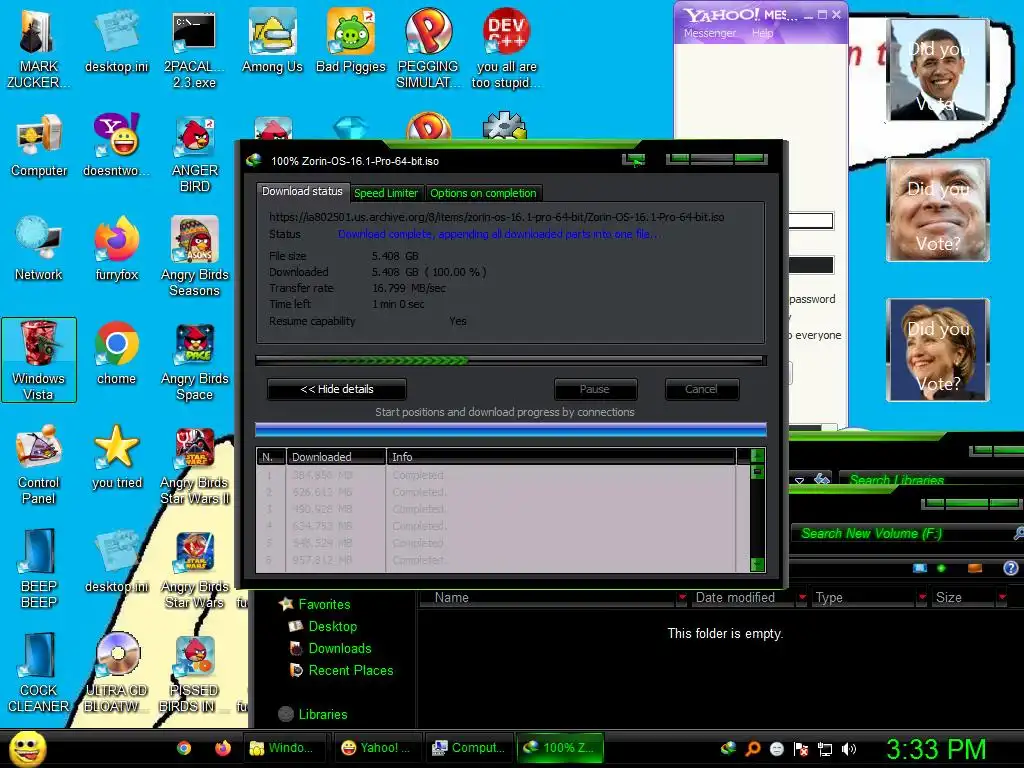This screenshot has height=768, width=1024.
Task: Switch to Yahoo! taskbar window
Action: click(x=376, y=748)
